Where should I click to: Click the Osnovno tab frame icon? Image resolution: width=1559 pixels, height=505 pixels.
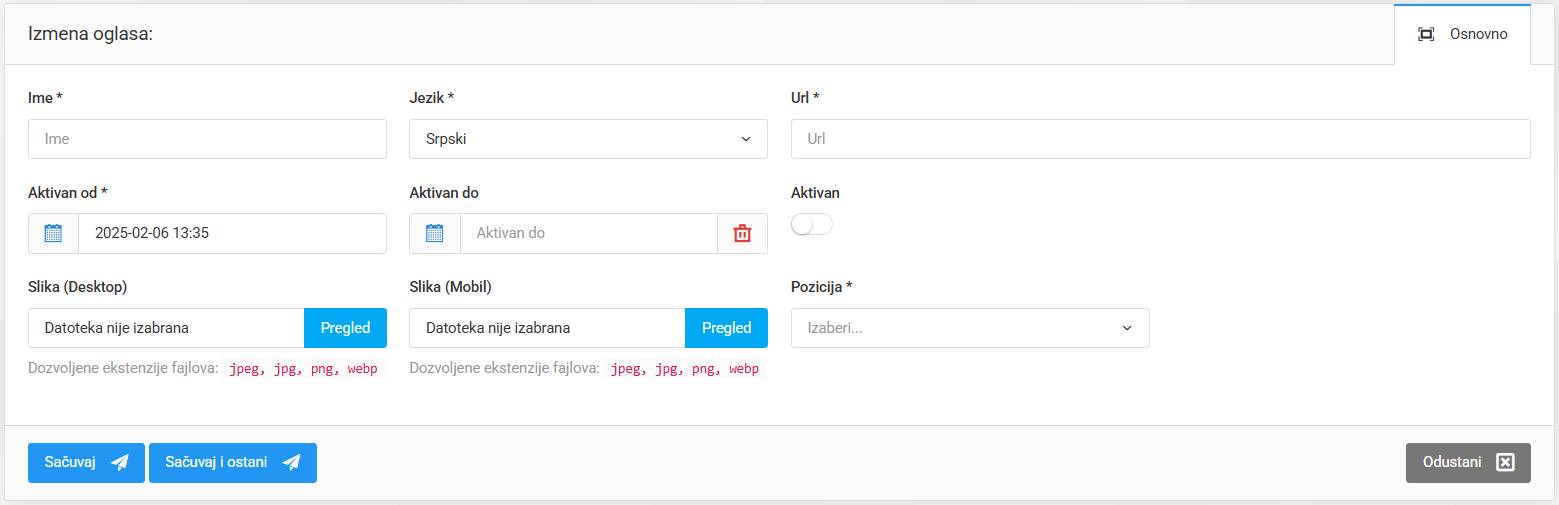click(1426, 34)
